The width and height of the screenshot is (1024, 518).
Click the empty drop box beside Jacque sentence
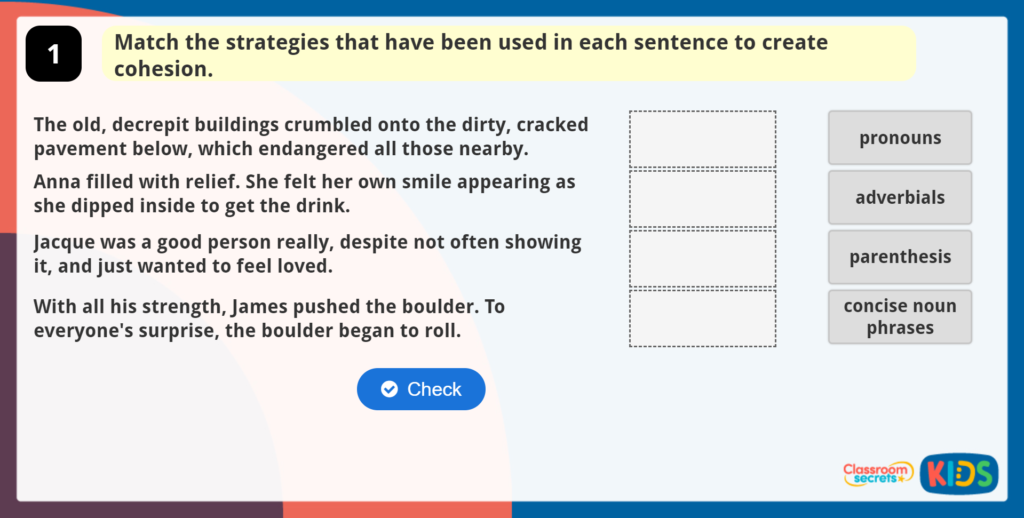(702, 258)
